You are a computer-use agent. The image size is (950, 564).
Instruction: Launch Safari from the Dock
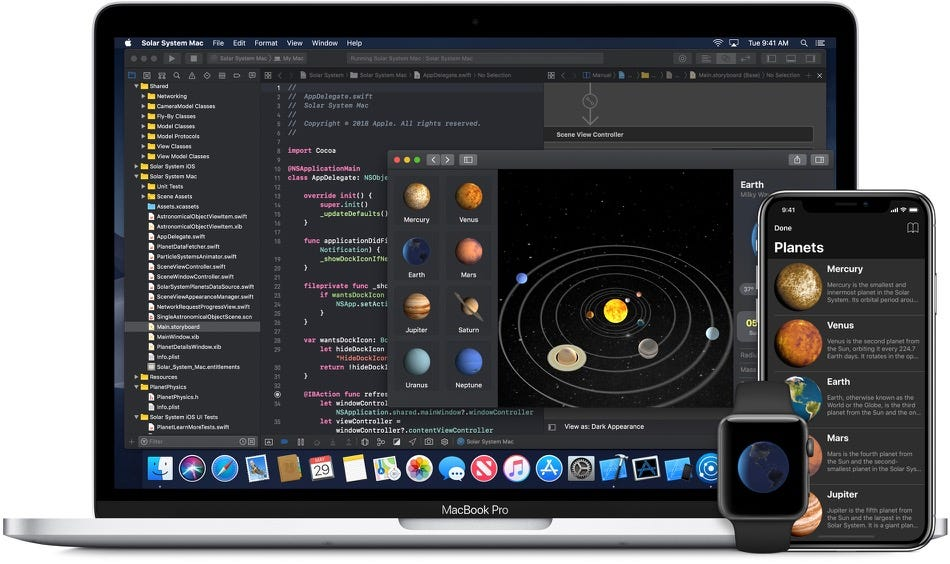225,469
